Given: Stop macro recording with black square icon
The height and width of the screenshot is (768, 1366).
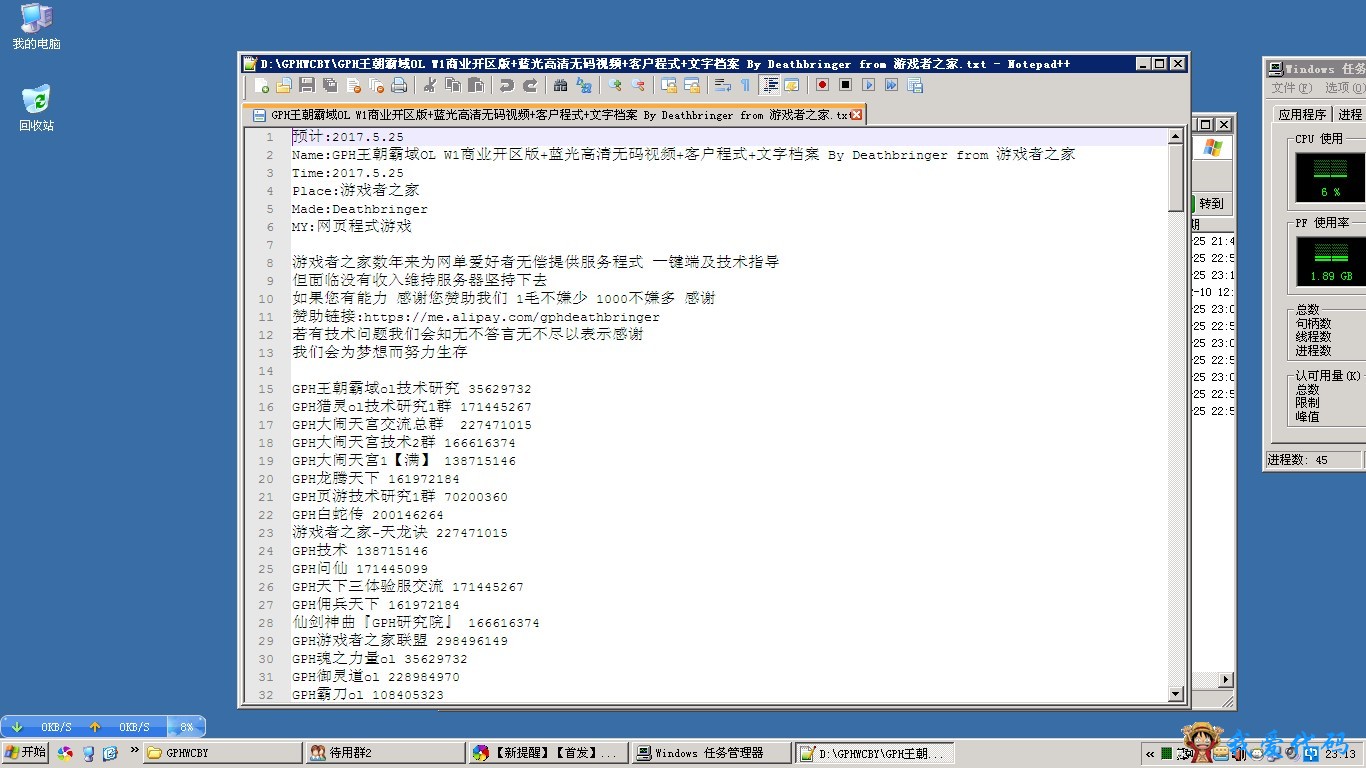Looking at the screenshot, I should coord(845,86).
